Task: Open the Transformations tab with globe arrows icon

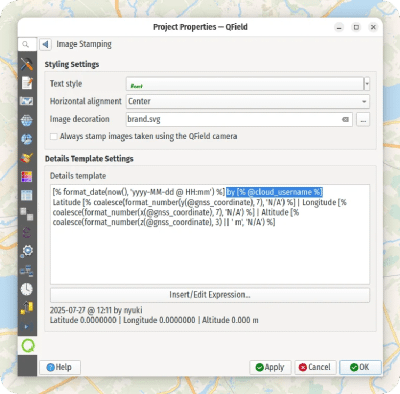Action: point(27,139)
